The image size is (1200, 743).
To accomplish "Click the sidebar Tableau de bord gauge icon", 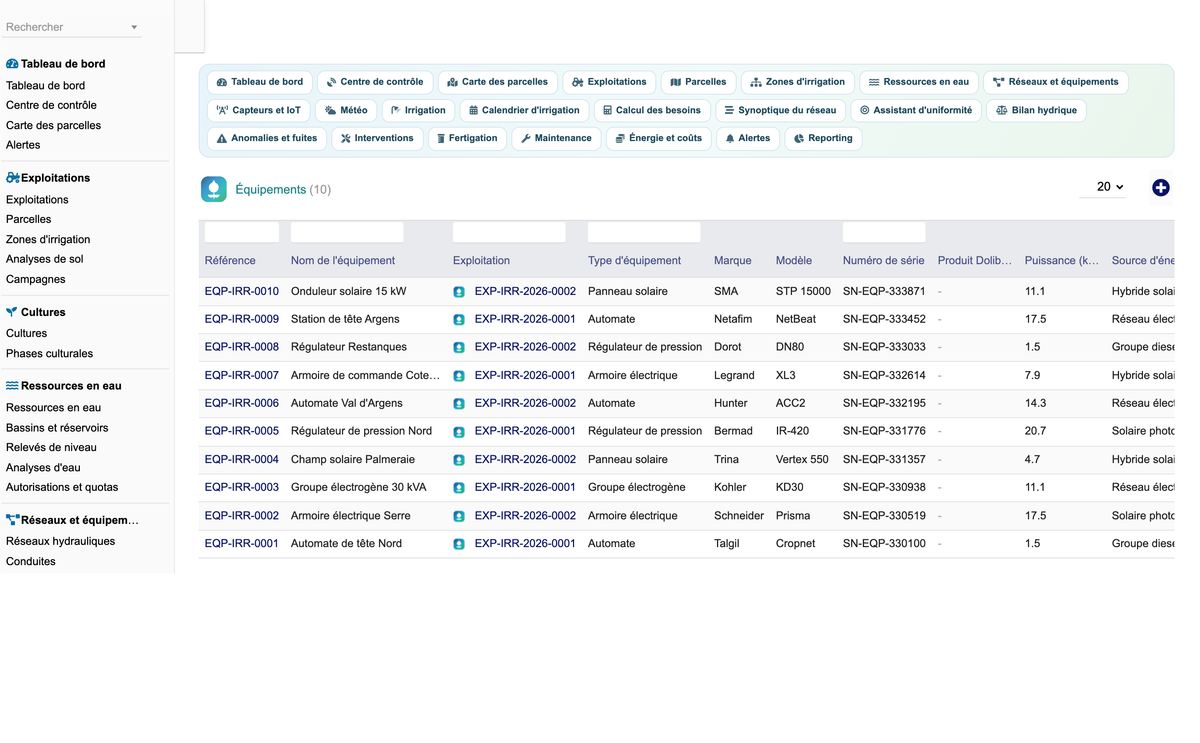I will point(12,64).
